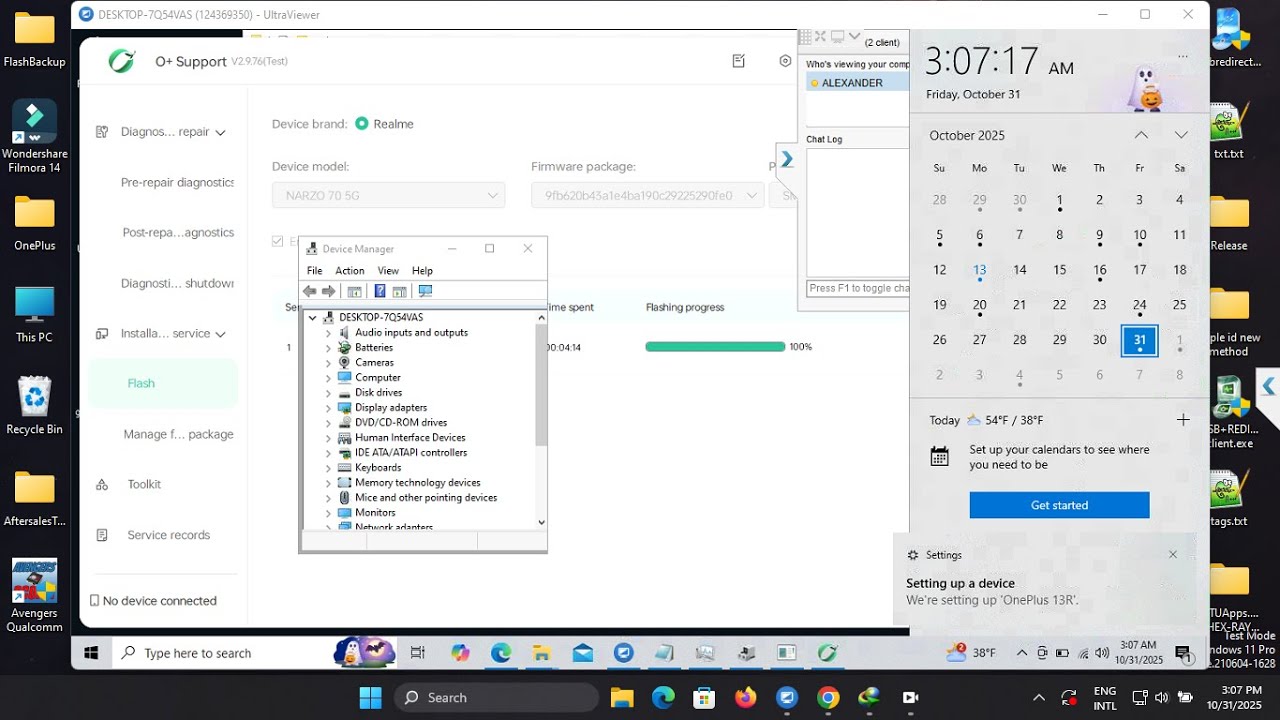Click local taskbar Search box
Viewport: 1280px width, 720px height.
coord(496,698)
